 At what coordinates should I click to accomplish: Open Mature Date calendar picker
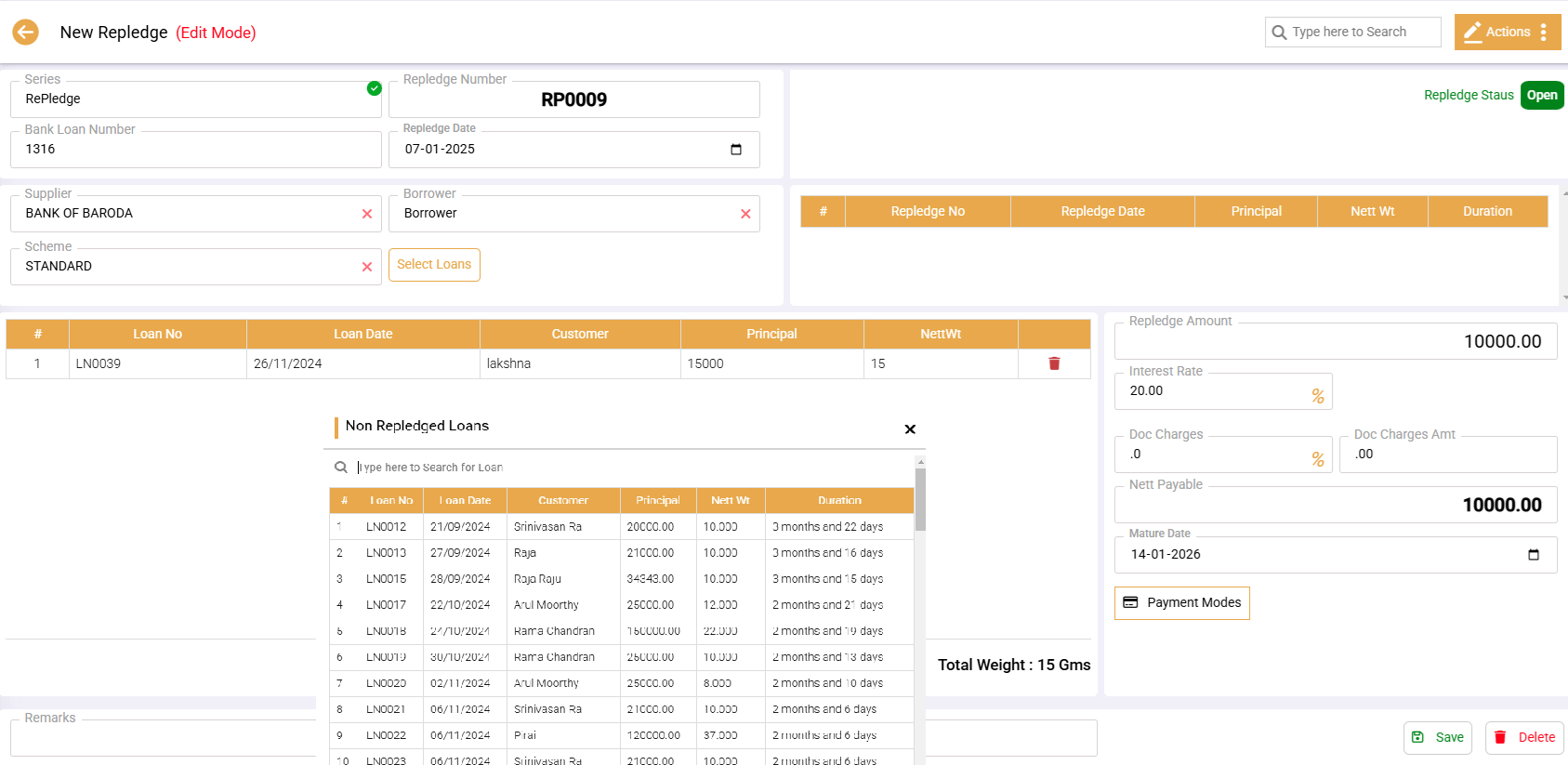[x=1534, y=555]
